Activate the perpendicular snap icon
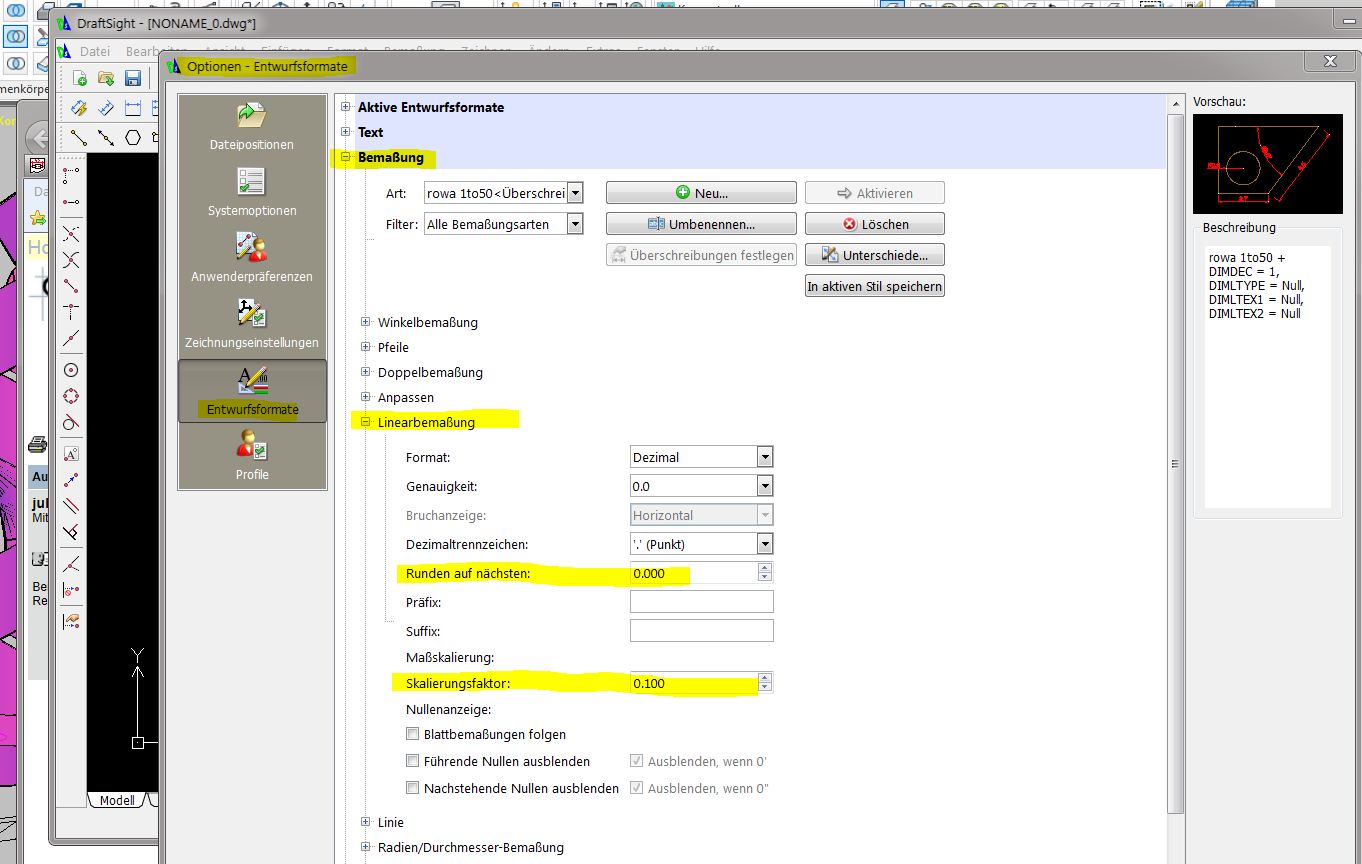 click(x=71, y=532)
